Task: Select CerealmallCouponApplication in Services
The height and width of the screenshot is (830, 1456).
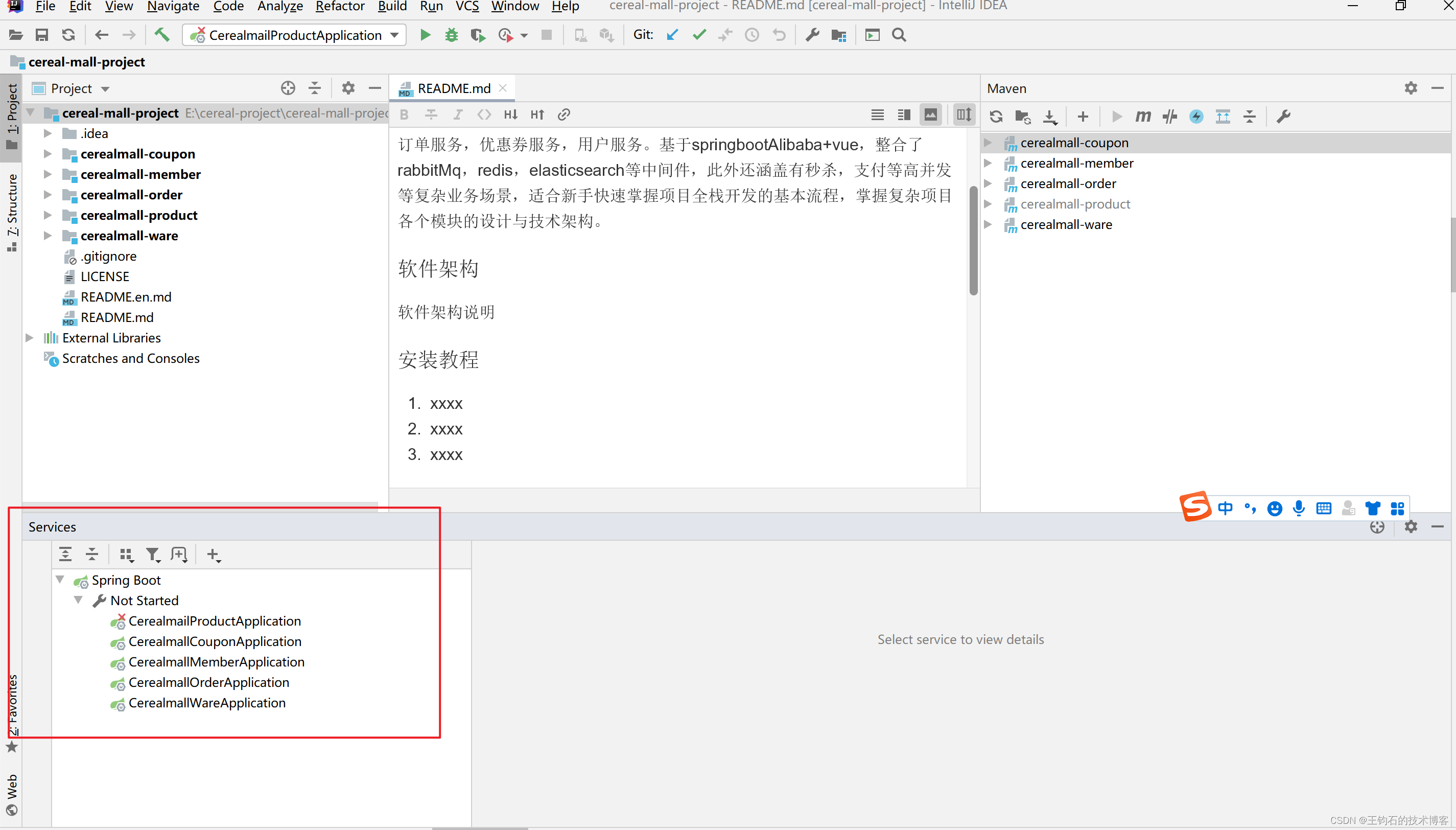Action: pos(215,642)
